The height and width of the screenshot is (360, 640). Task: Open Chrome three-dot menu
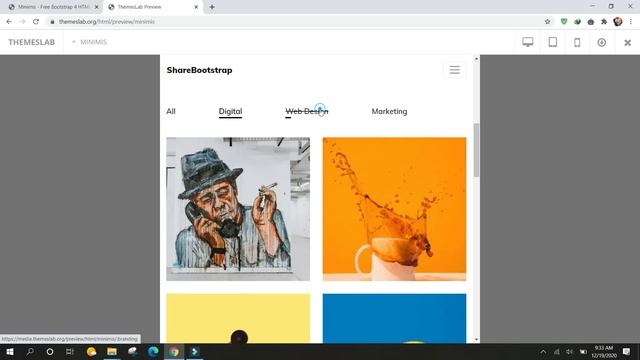(x=631, y=22)
